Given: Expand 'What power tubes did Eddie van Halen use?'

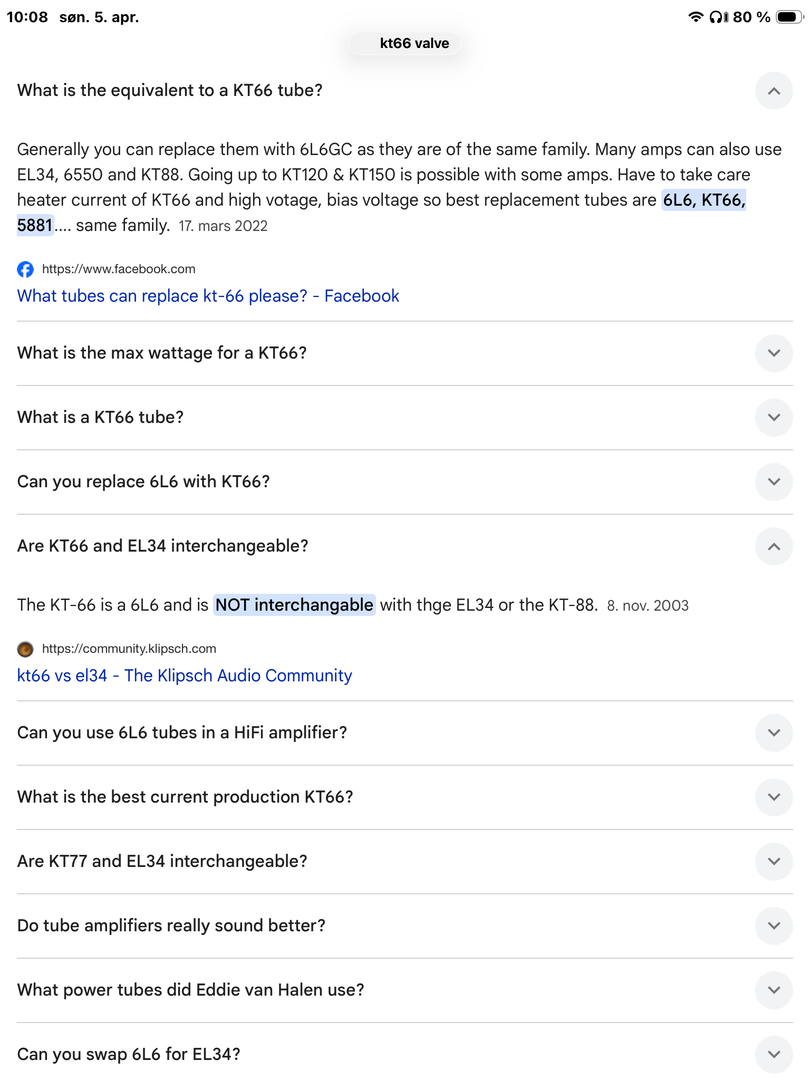Looking at the screenshot, I should coord(773,990).
